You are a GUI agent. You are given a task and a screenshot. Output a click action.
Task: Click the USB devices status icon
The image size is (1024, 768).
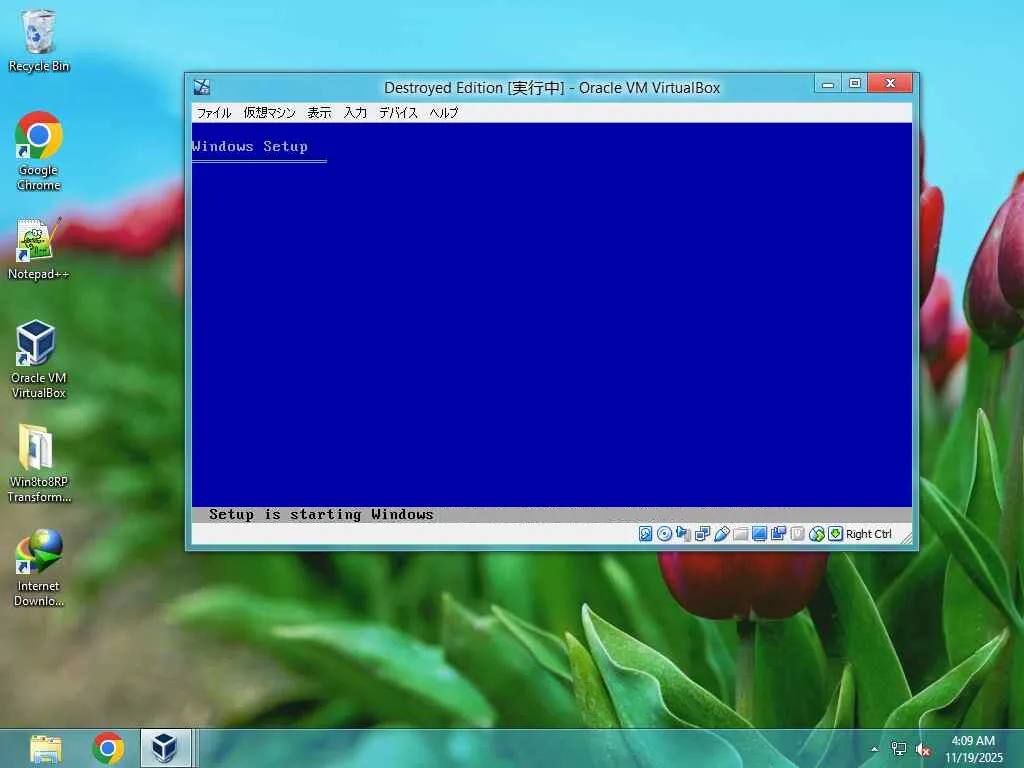click(722, 534)
